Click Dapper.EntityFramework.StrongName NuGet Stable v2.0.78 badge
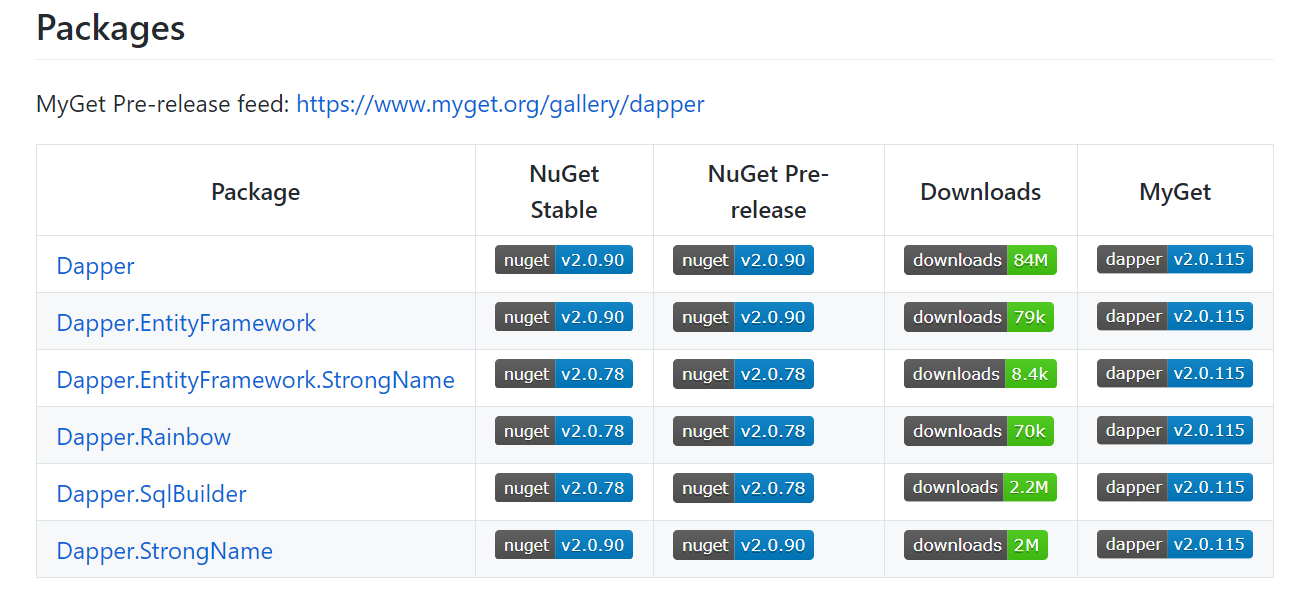The width and height of the screenshot is (1300, 604). 564,374
